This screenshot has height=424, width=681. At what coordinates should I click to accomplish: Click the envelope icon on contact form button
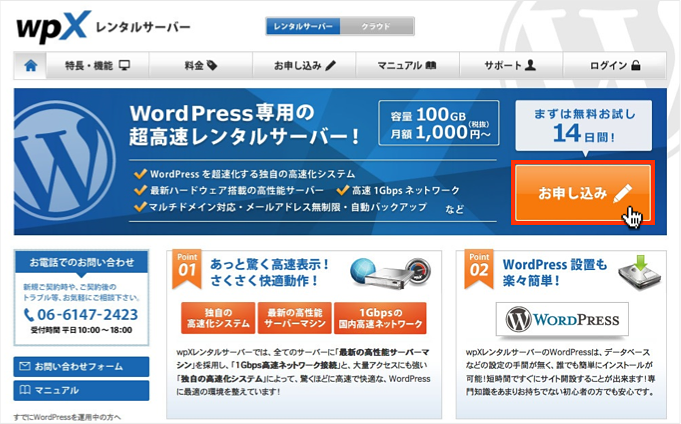(x=25, y=366)
